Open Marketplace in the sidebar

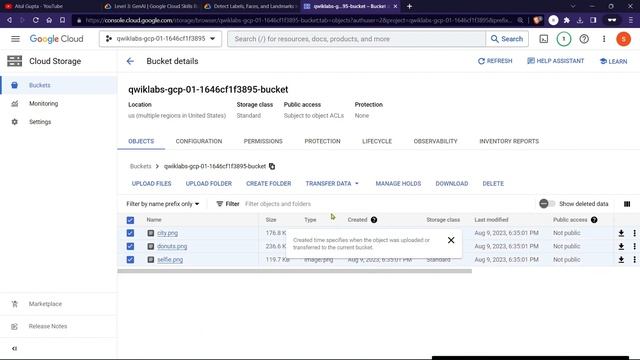pyautogui.click(x=59, y=304)
